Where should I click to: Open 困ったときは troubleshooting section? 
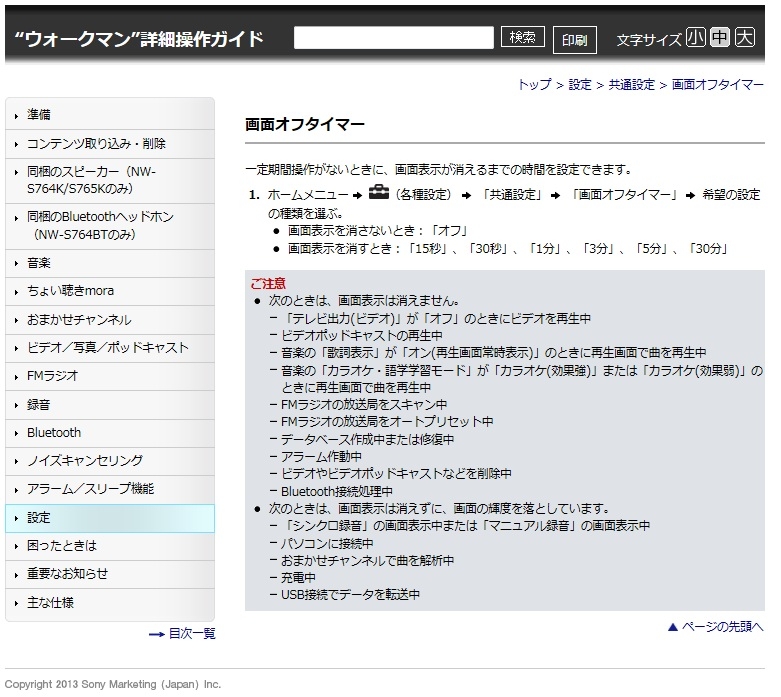[62, 546]
